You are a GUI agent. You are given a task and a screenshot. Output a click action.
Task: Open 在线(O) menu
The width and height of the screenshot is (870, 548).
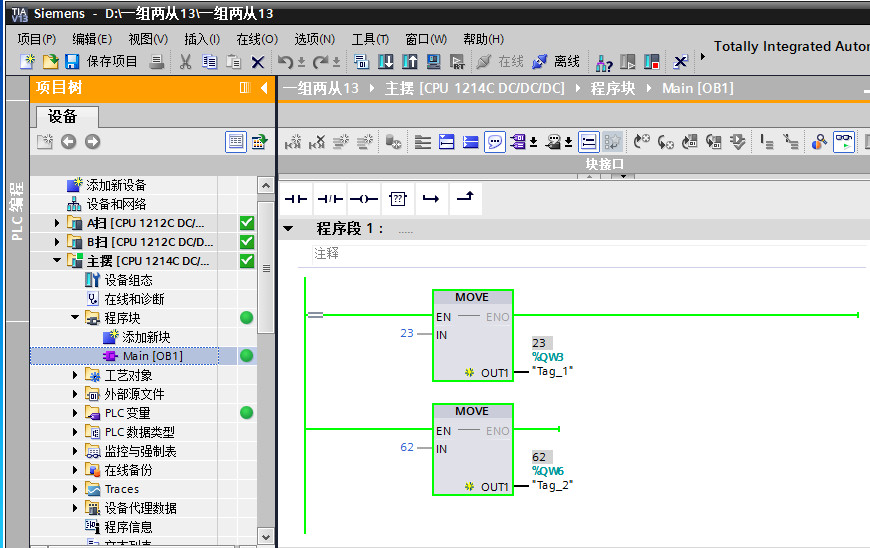tap(257, 39)
